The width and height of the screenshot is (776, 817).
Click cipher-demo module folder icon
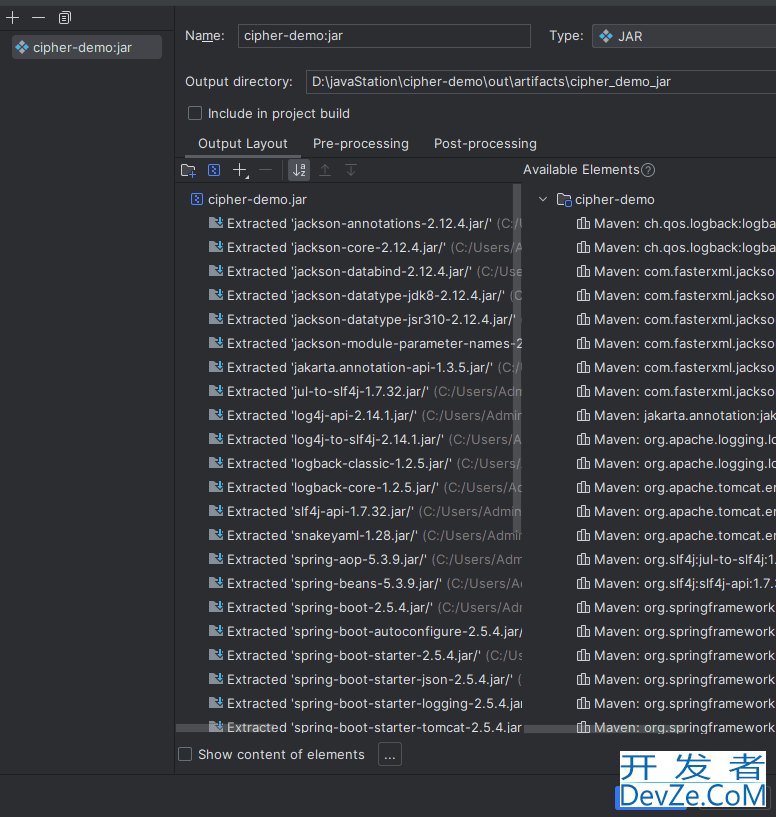click(x=564, y=200)
